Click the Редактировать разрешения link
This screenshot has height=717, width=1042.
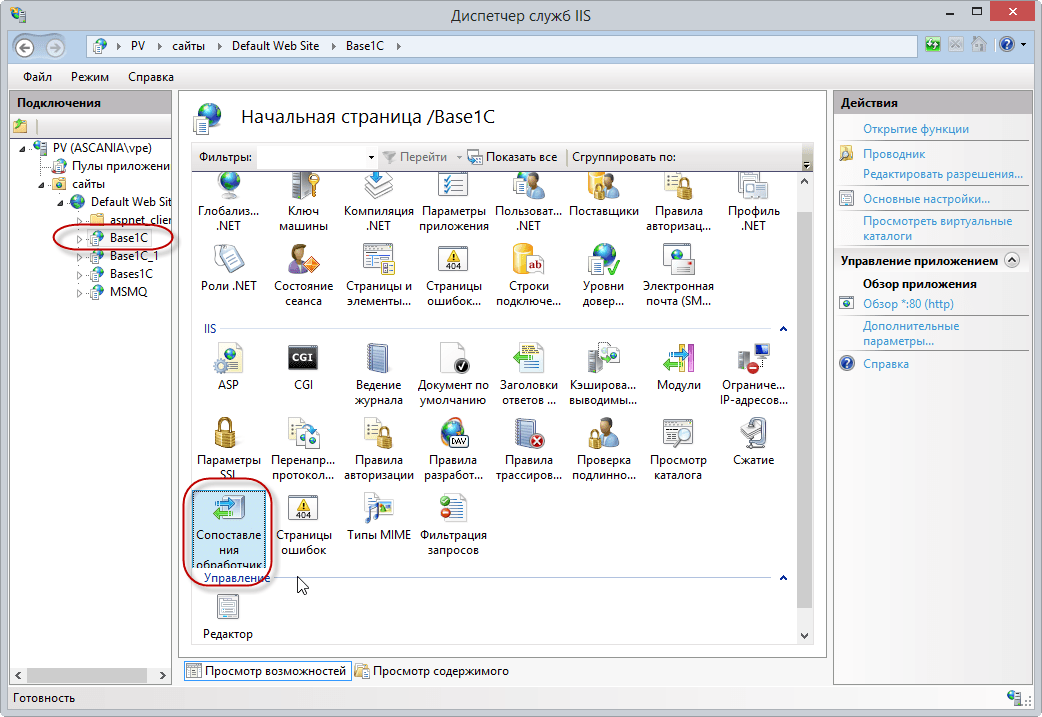click(x=943, y=174)
